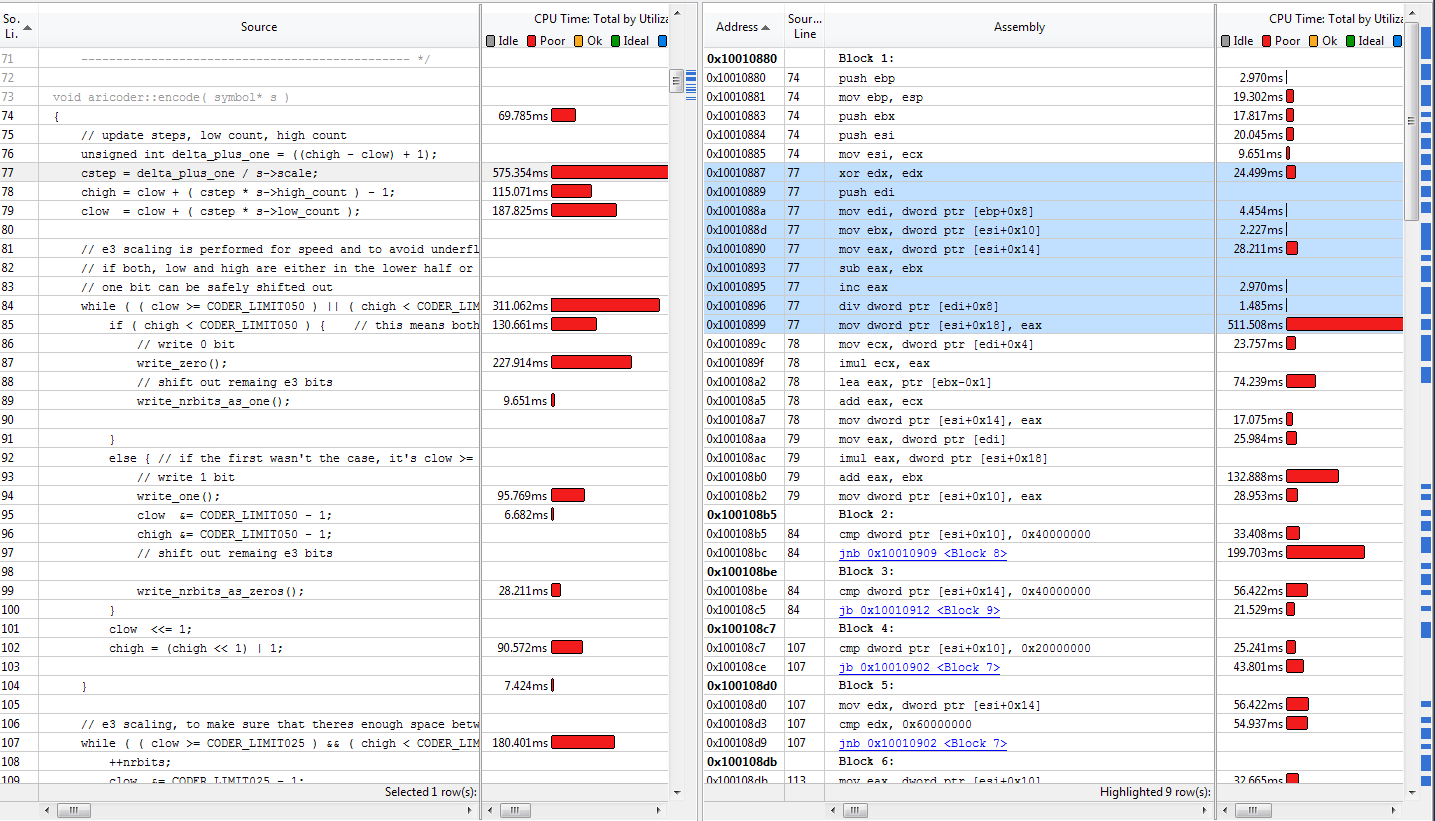Image resolution: width=1435 pixels, height=821 pixels.
Task: Click the blue hotspot marker strip beside source pane
Action: coord(691,84)
